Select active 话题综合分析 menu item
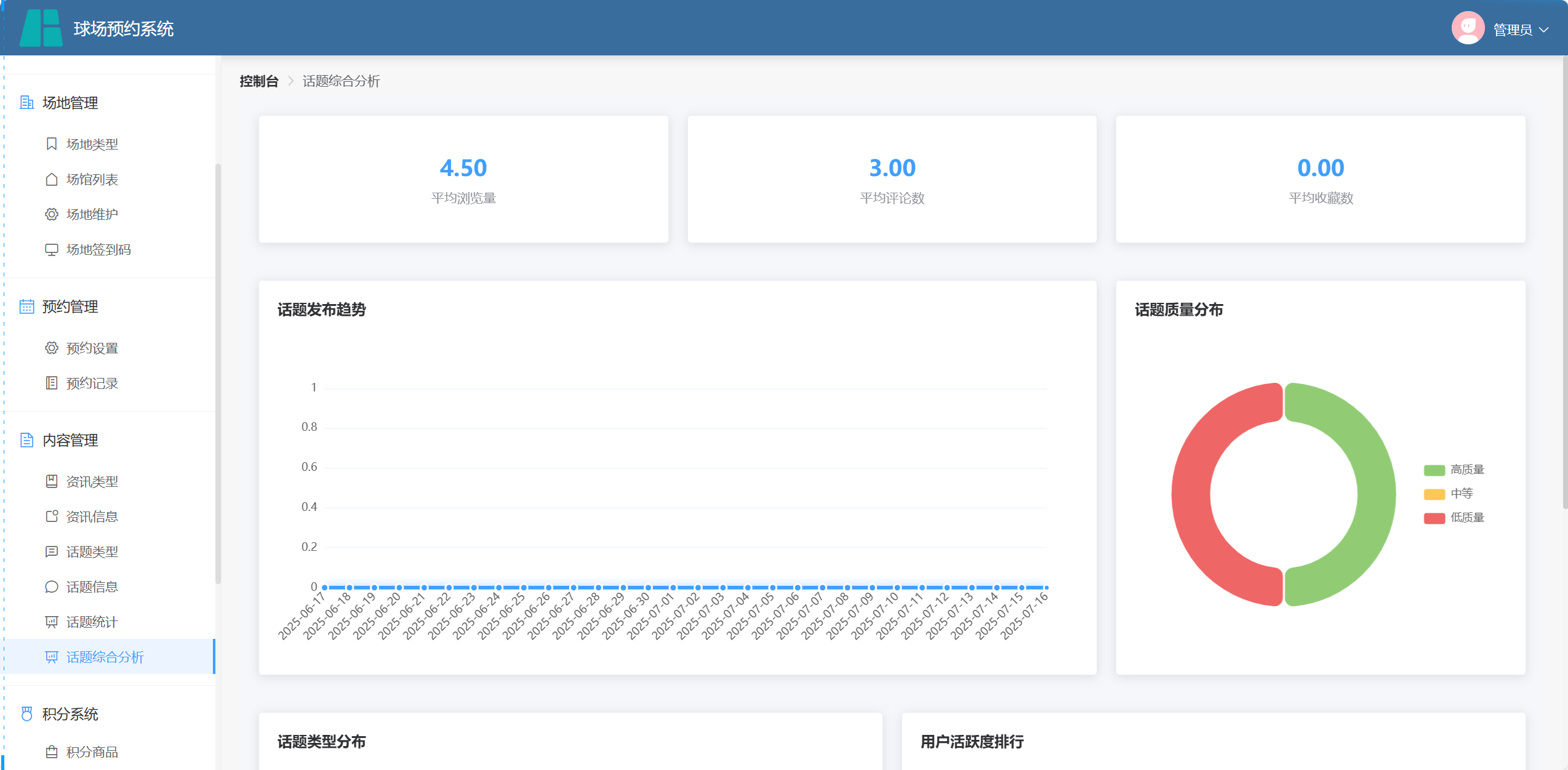Image resolution: width=1568 pixels, height=770 pixels. [110, 657]
